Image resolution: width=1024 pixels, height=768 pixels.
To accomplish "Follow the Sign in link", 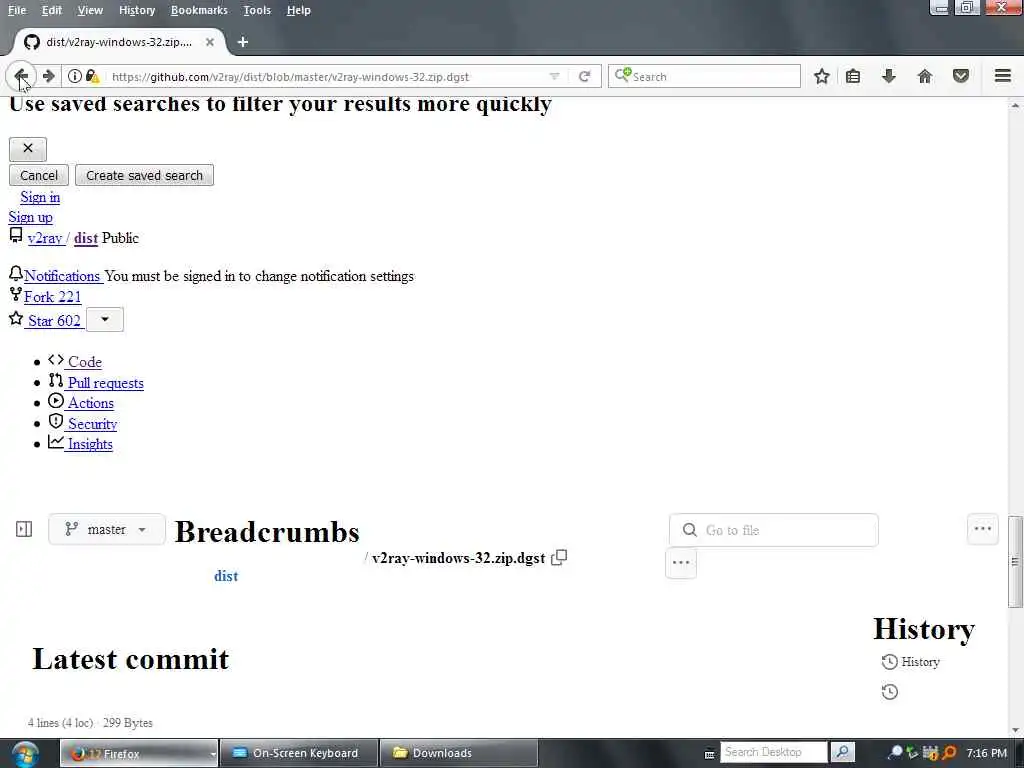I will click(x=40, y=197).
